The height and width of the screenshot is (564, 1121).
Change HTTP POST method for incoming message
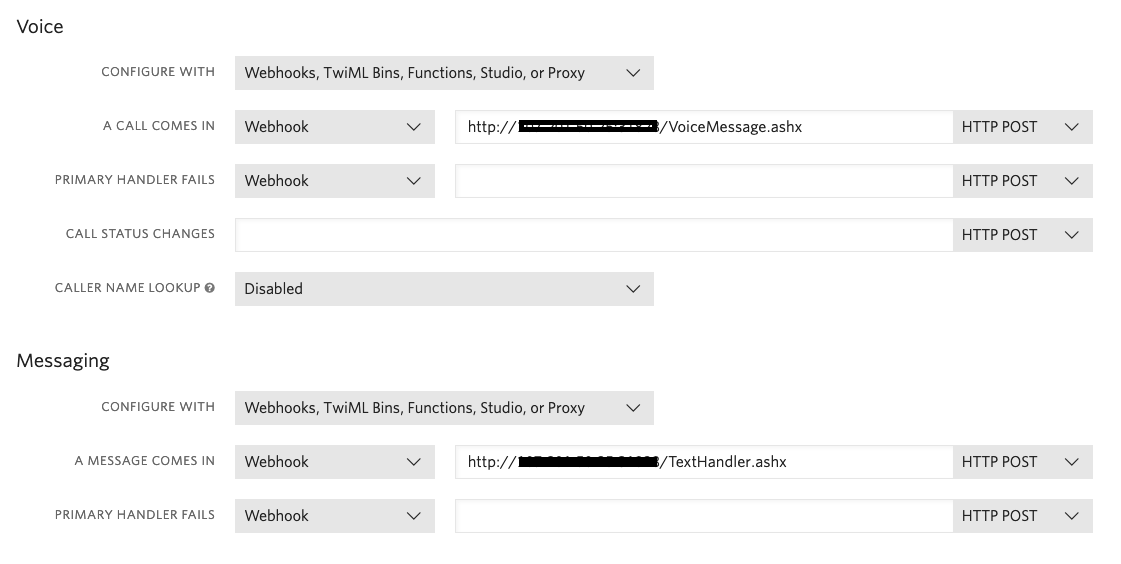pyautogui.click(x=1022, y=462)
